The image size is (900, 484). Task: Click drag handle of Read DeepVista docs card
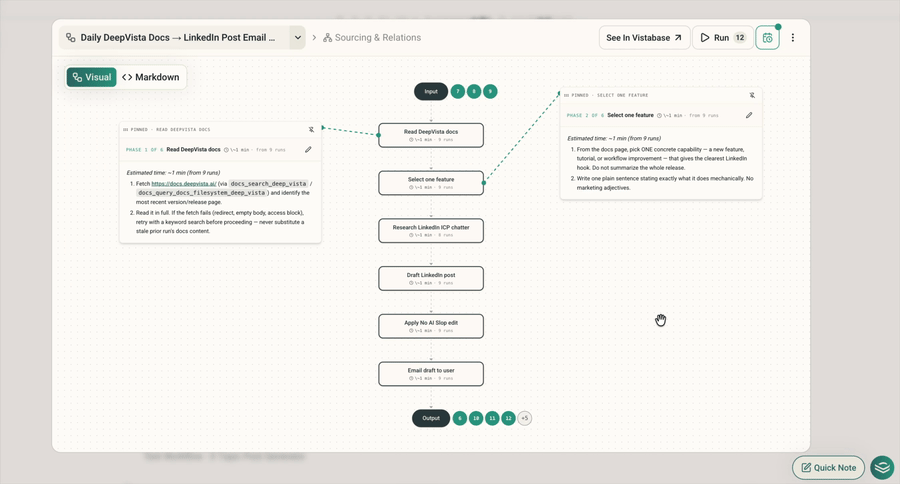point(125,130)
